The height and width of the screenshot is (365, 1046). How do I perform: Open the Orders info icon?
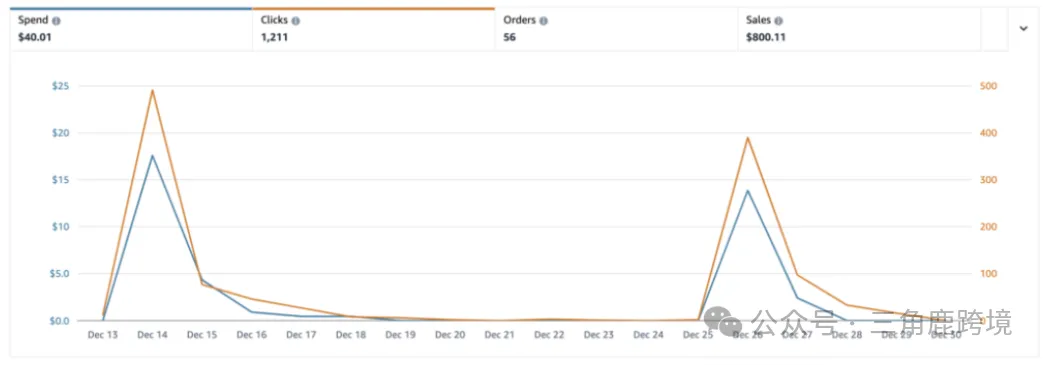[544, 21]
